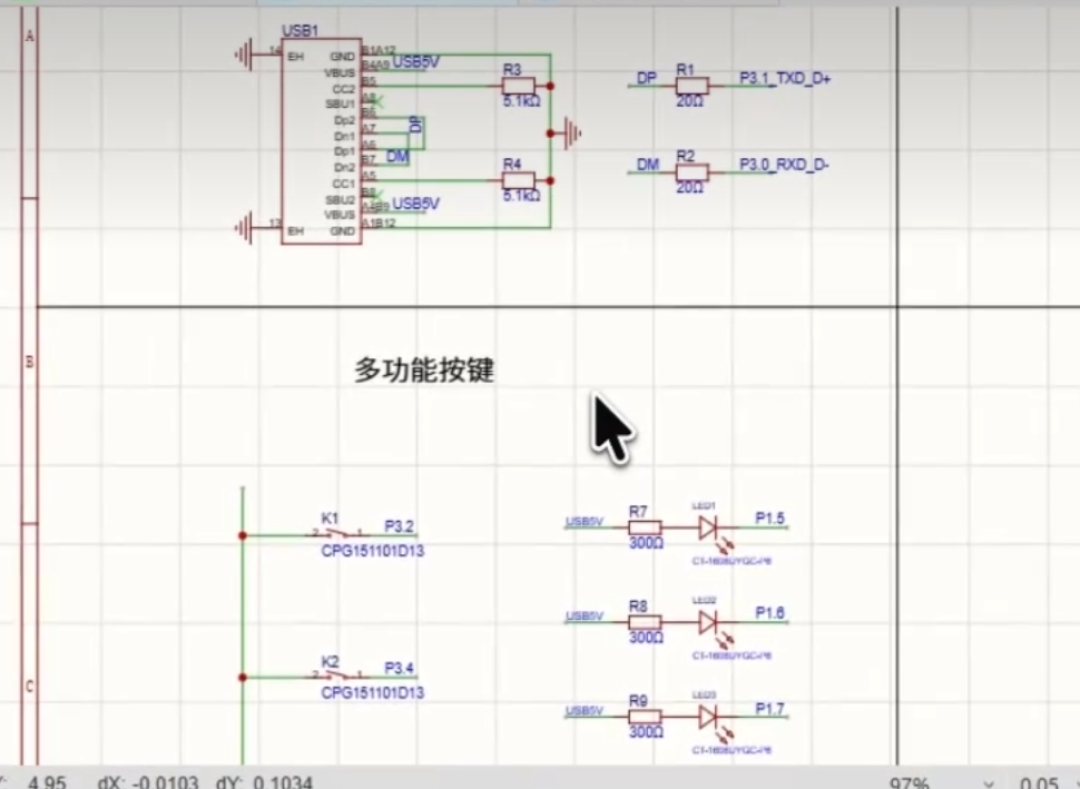The image size is (1080, 789).
Task: Select resistor R3 symbol
Action: coord(519,86)
